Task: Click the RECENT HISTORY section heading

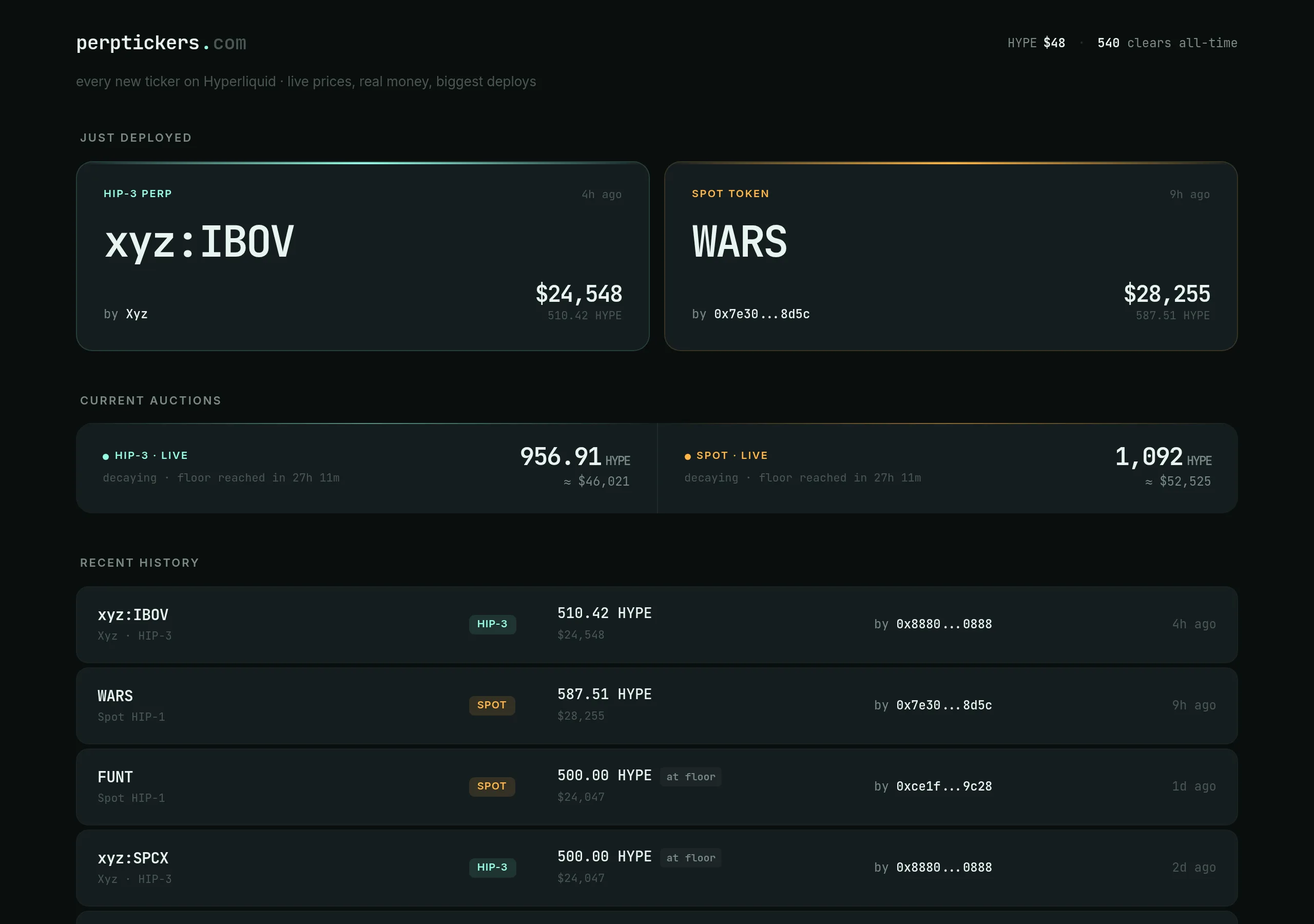Action: tap(140, 563)
